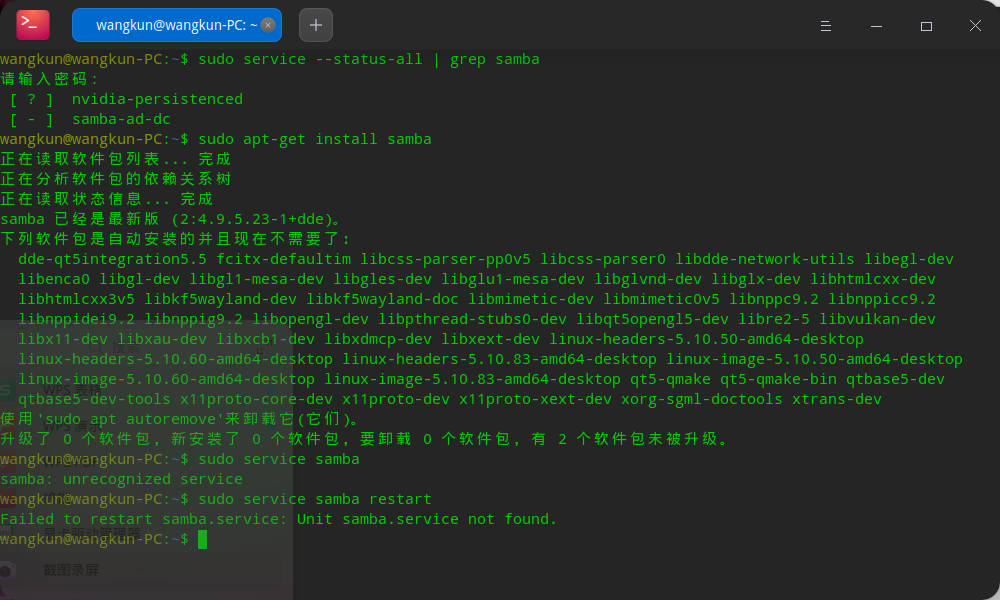Minimize the terminal window
Viewport: 1000px width, 600px height.
875,26
